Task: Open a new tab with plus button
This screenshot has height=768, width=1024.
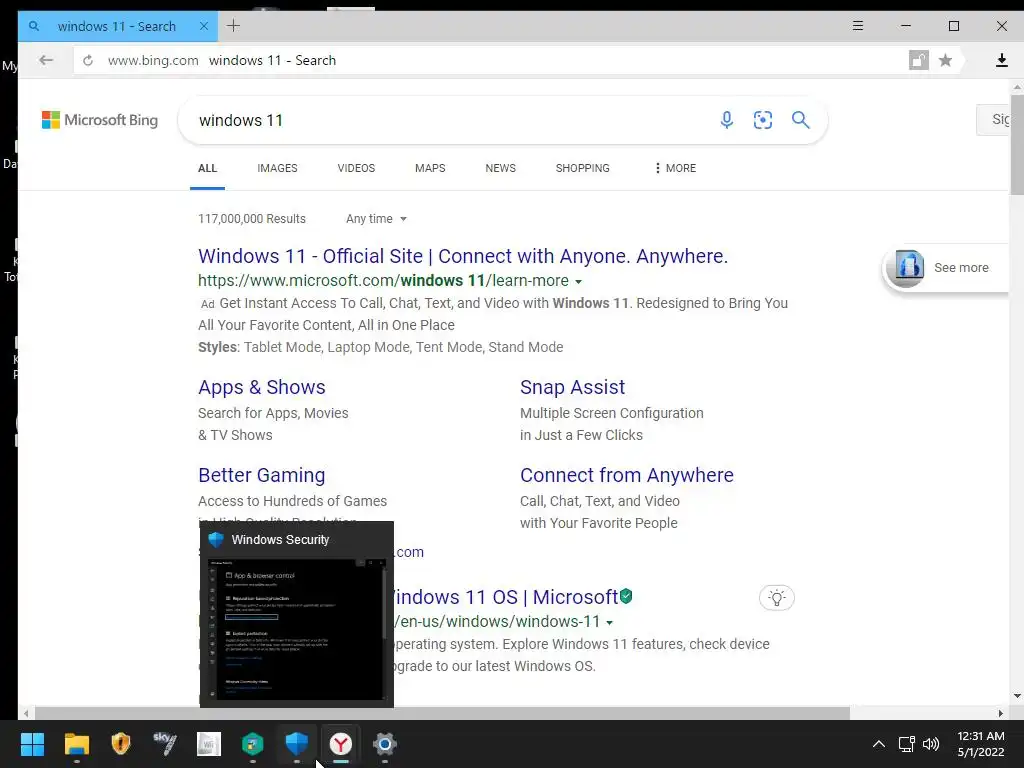Action: [233, 26]
